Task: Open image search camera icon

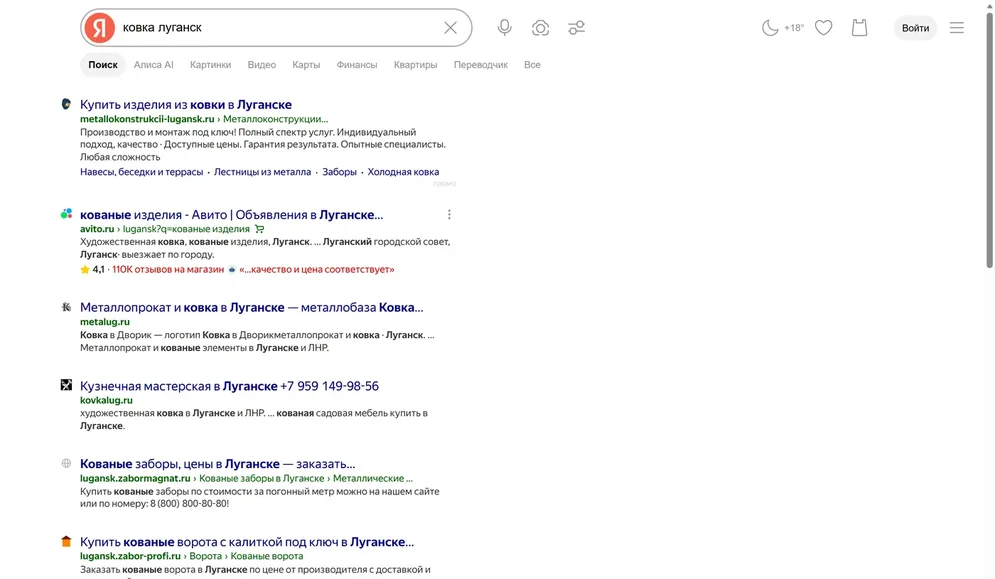Action: coord(540,28)
